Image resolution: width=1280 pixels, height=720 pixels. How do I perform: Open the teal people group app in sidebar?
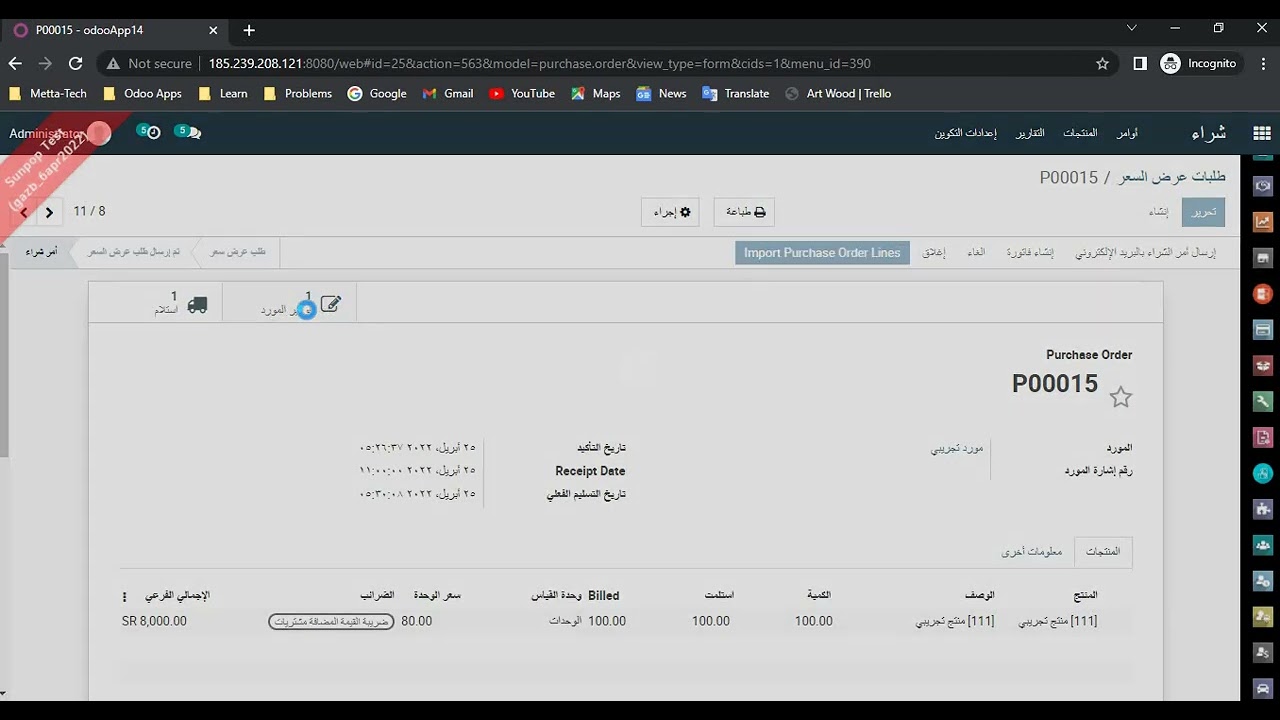pyautogui.click(x=1263, y=545)
